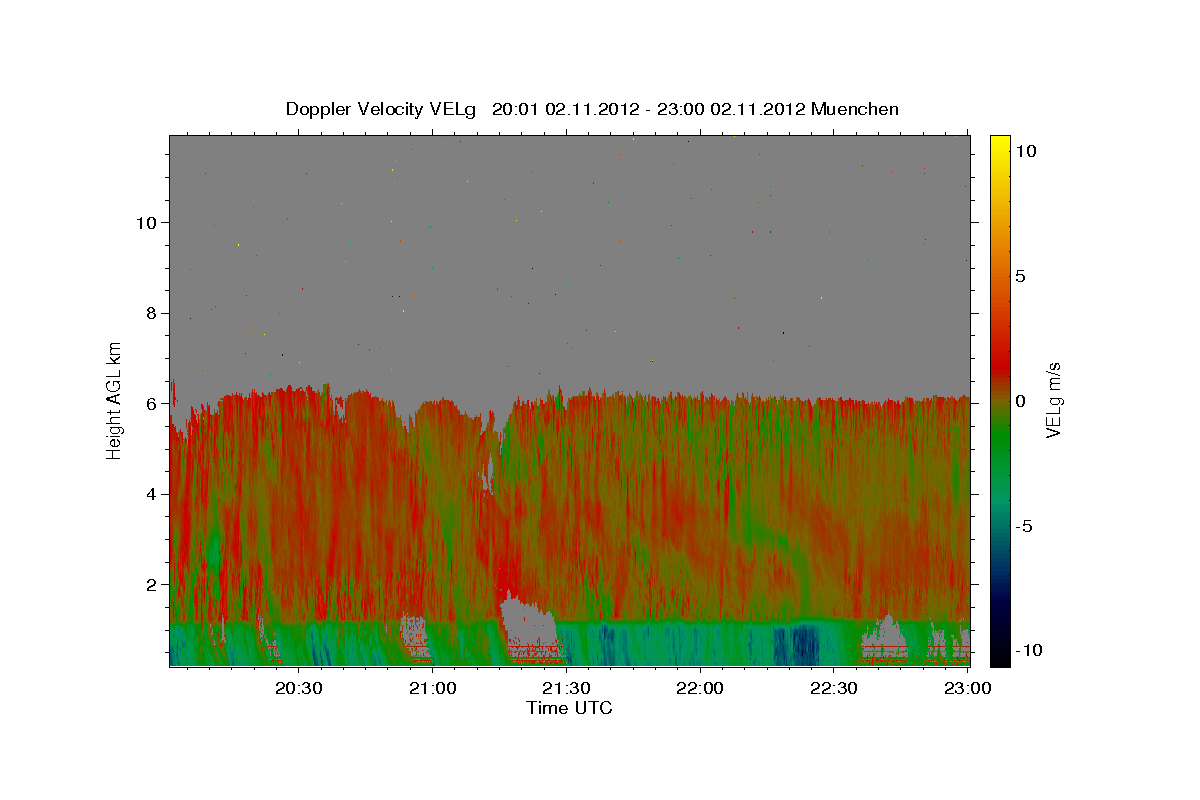The width and height of the screenshot is (1200, 800).
Task: Click the height tick label 10
Action: tap(145, 222)
